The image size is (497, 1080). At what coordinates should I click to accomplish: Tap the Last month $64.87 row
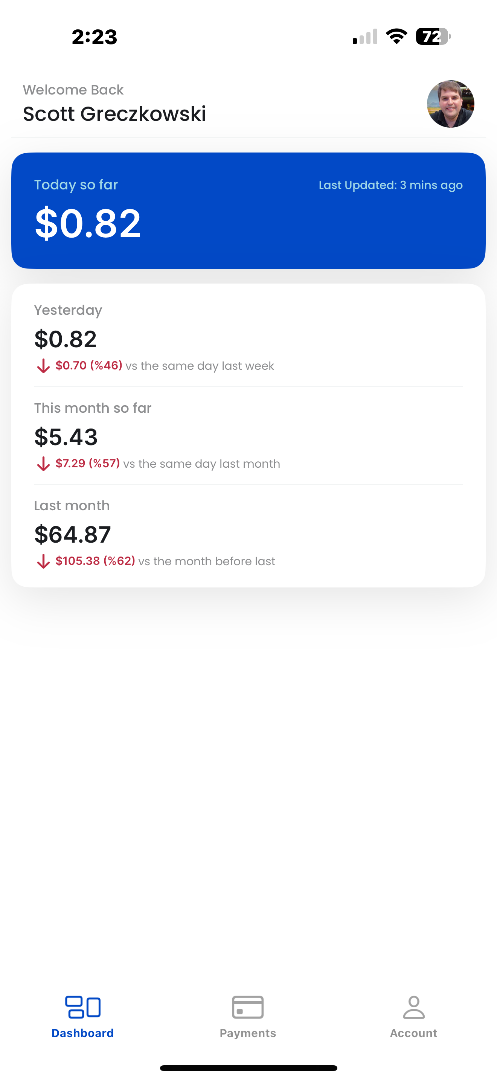pos(248,533)
